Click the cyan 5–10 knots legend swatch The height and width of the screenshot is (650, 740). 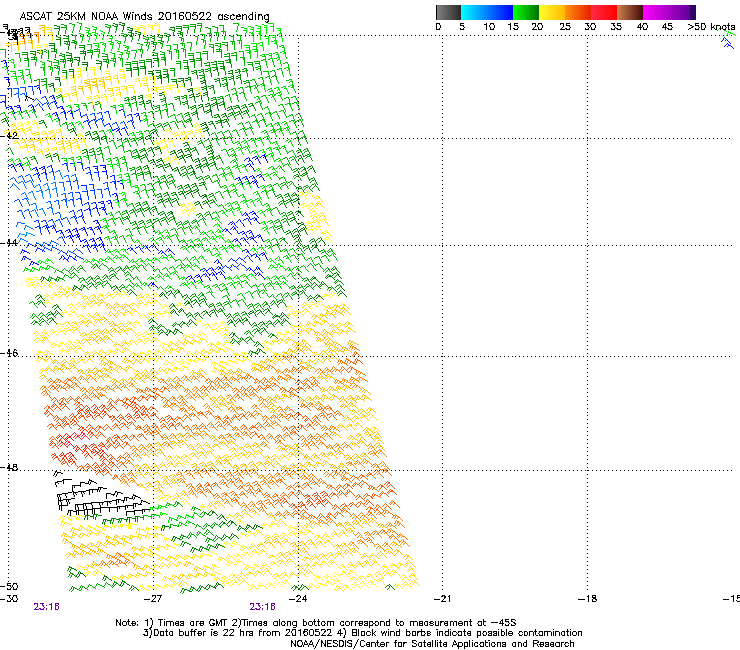pos(474,12)
